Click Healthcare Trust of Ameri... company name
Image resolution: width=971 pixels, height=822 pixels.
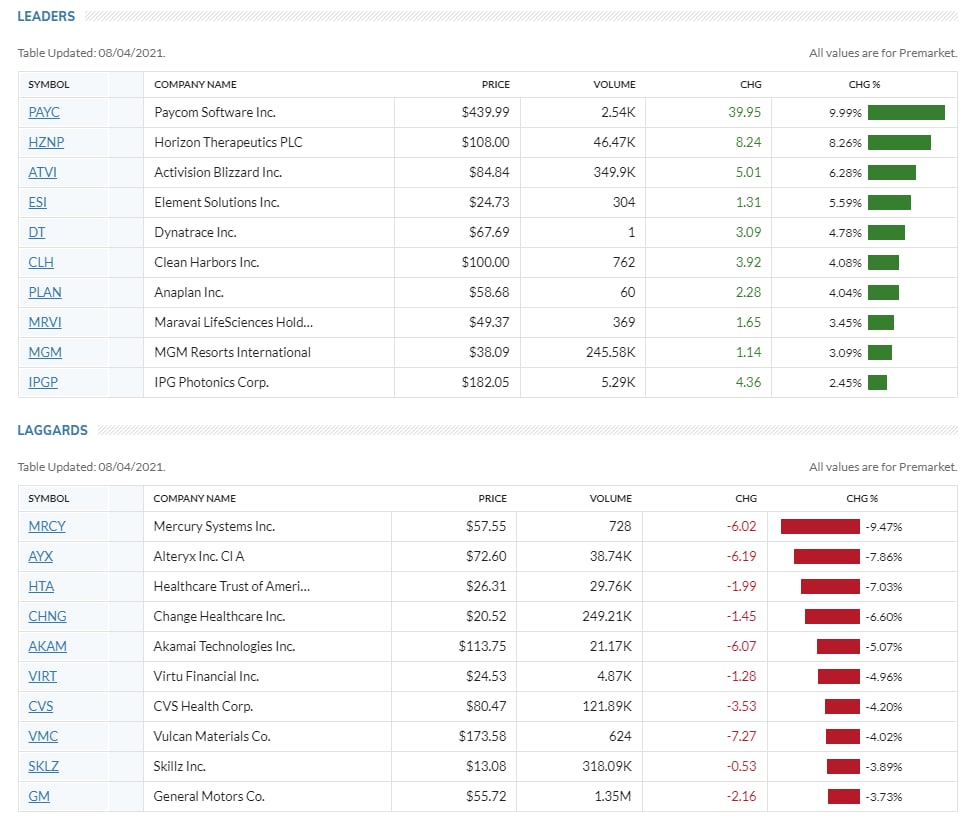tap(232, 587)
